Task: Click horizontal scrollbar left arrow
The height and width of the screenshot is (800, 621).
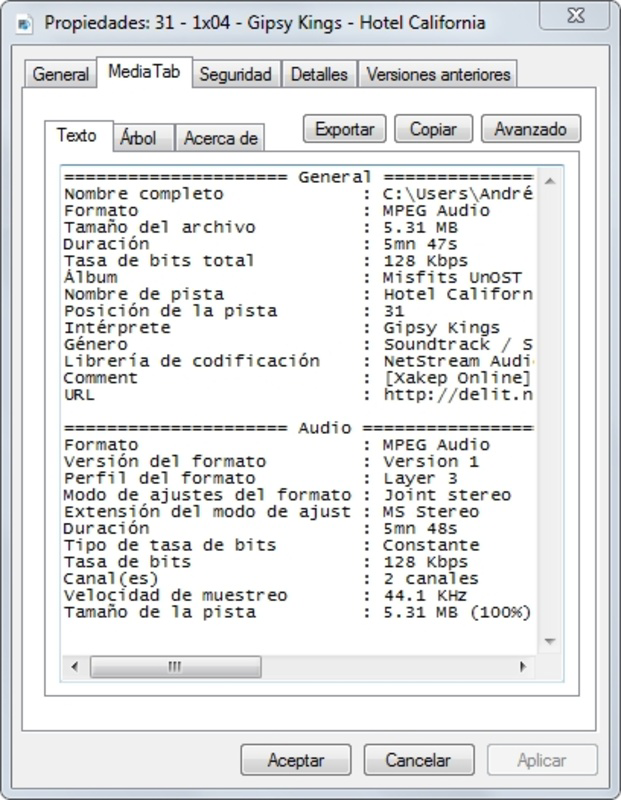Action: pyautogui.click(x=75, y=666)
